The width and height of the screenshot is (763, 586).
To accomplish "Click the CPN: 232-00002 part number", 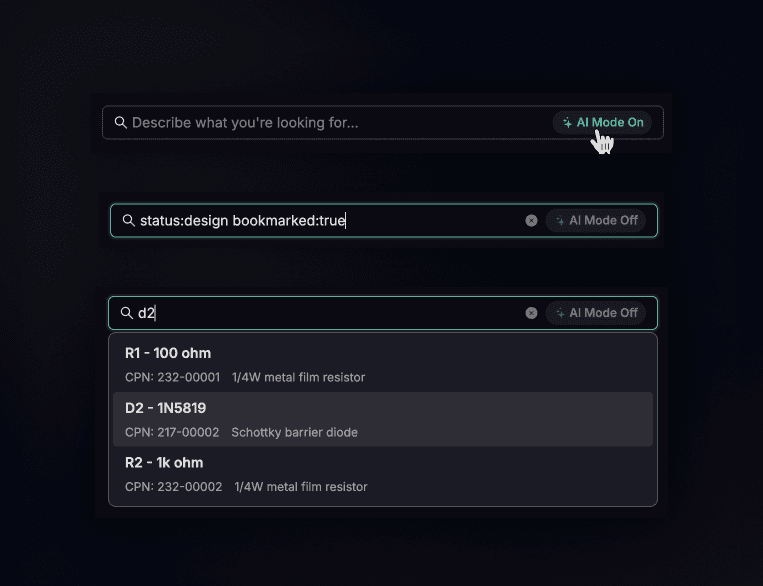I will pyautogui.click(x=173, y=487).
